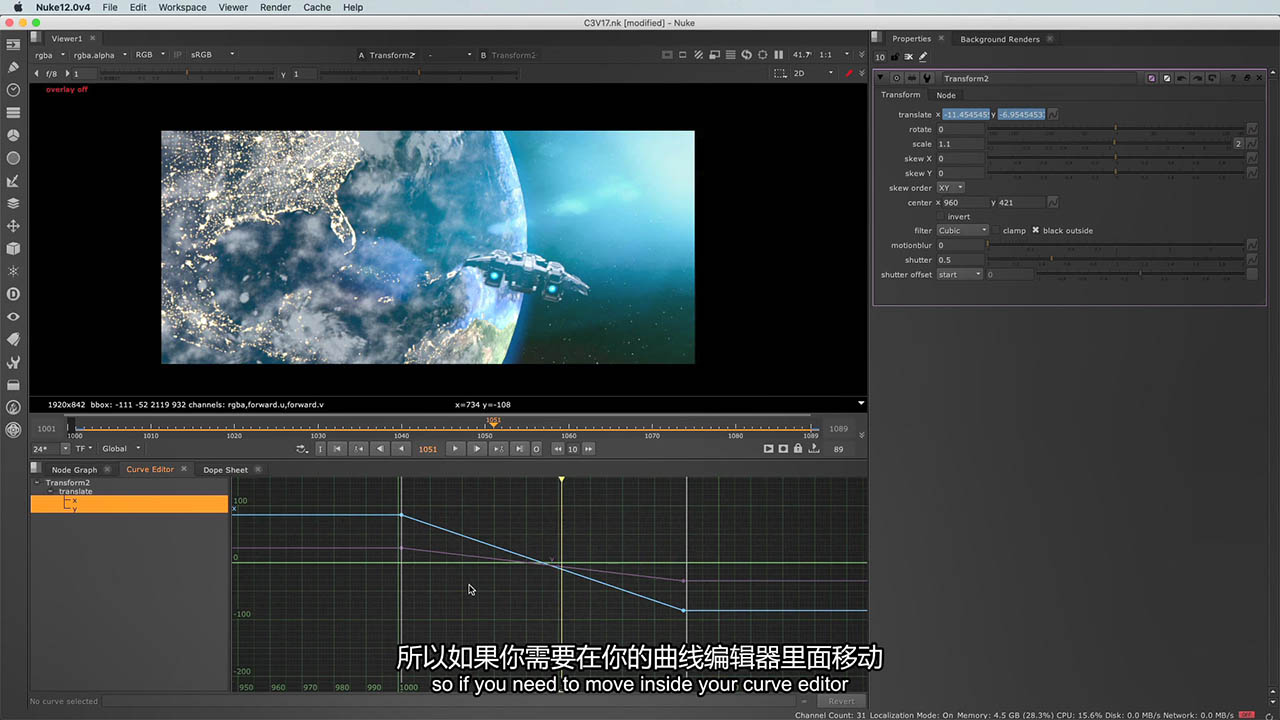Viewport: 1280px width, 720px height.
Task: Open the Views nodes eye icon
Action: click(x=13, y=316)
